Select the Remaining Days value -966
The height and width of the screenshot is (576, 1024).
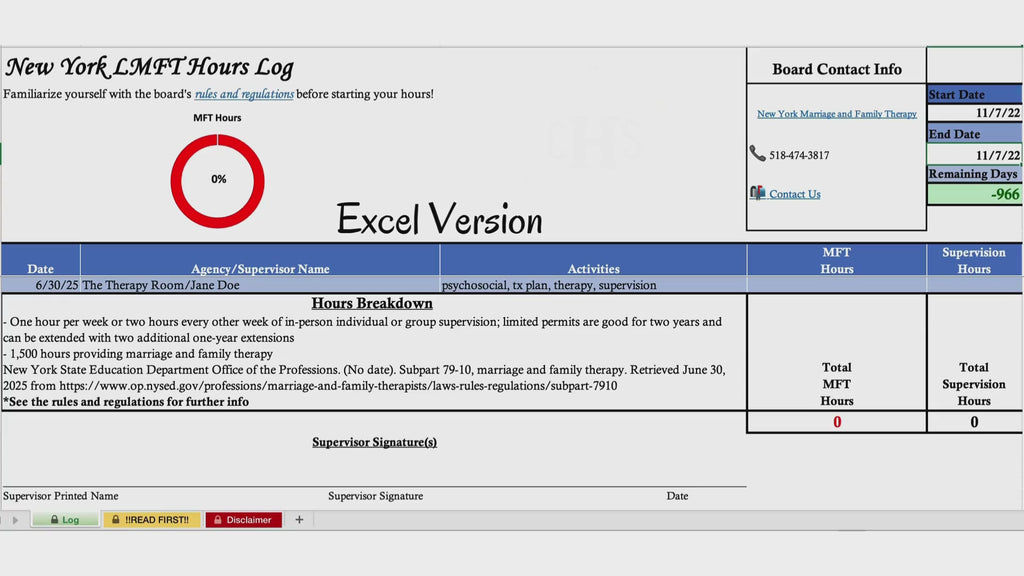(x=974, y=194)
